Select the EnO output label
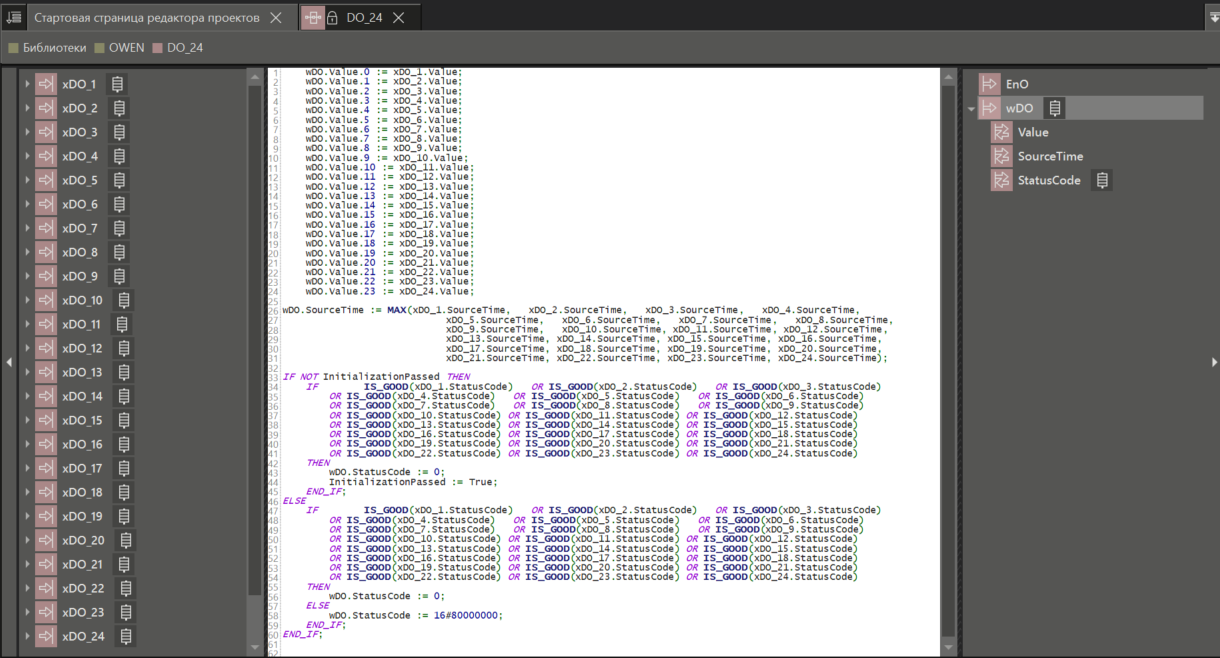 1017,84
